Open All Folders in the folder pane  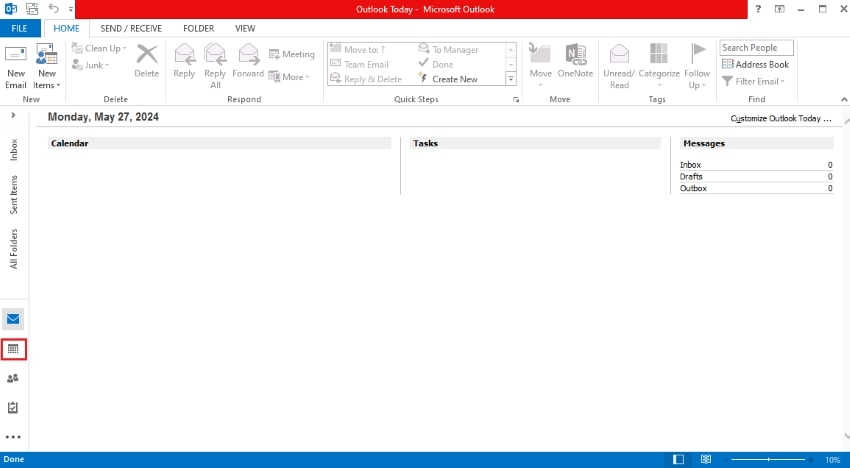pyautogui.click(x=14, y=248)
